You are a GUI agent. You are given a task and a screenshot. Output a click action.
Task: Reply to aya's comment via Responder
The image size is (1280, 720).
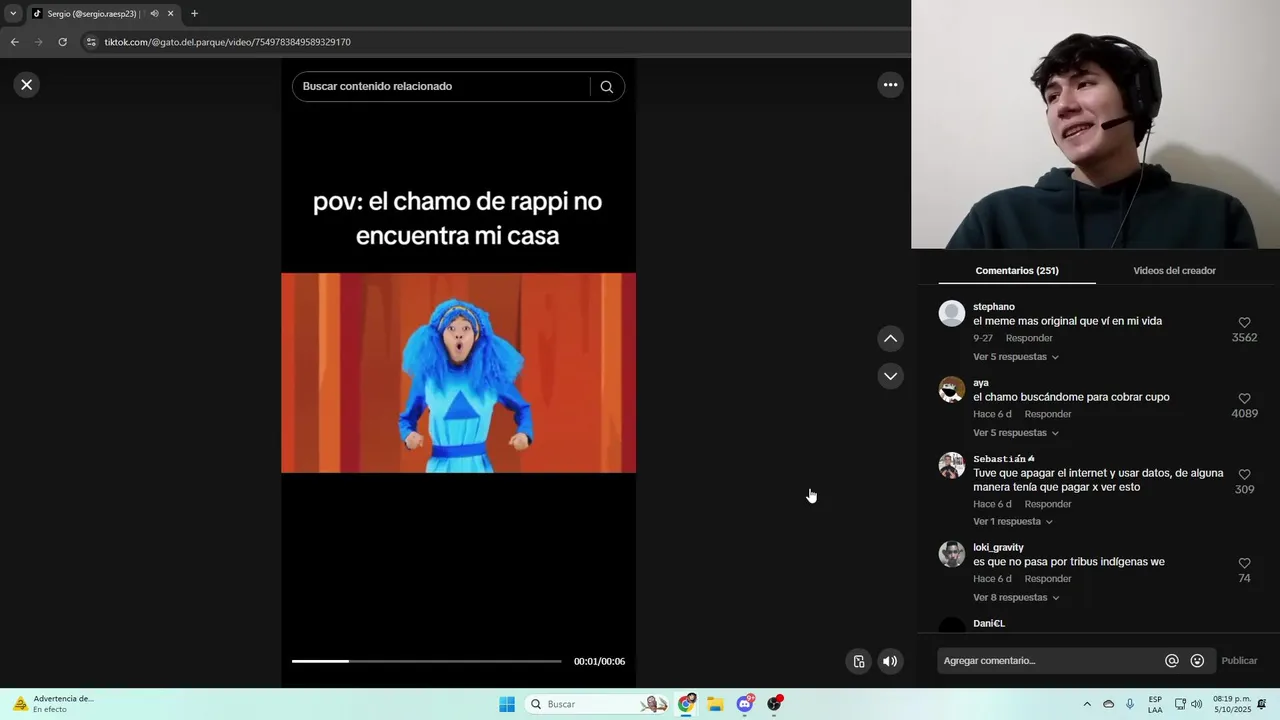[1048, 414]
